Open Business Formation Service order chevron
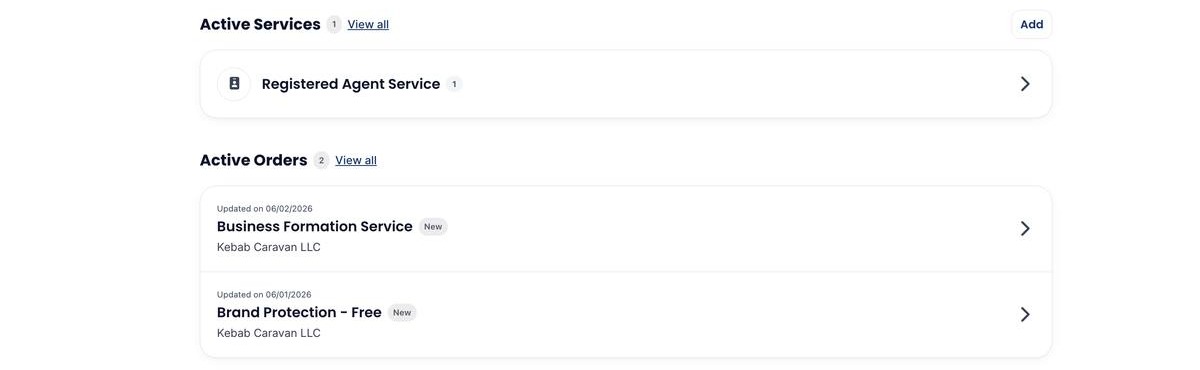The image size is (1200, 370). coord(1025,229)
